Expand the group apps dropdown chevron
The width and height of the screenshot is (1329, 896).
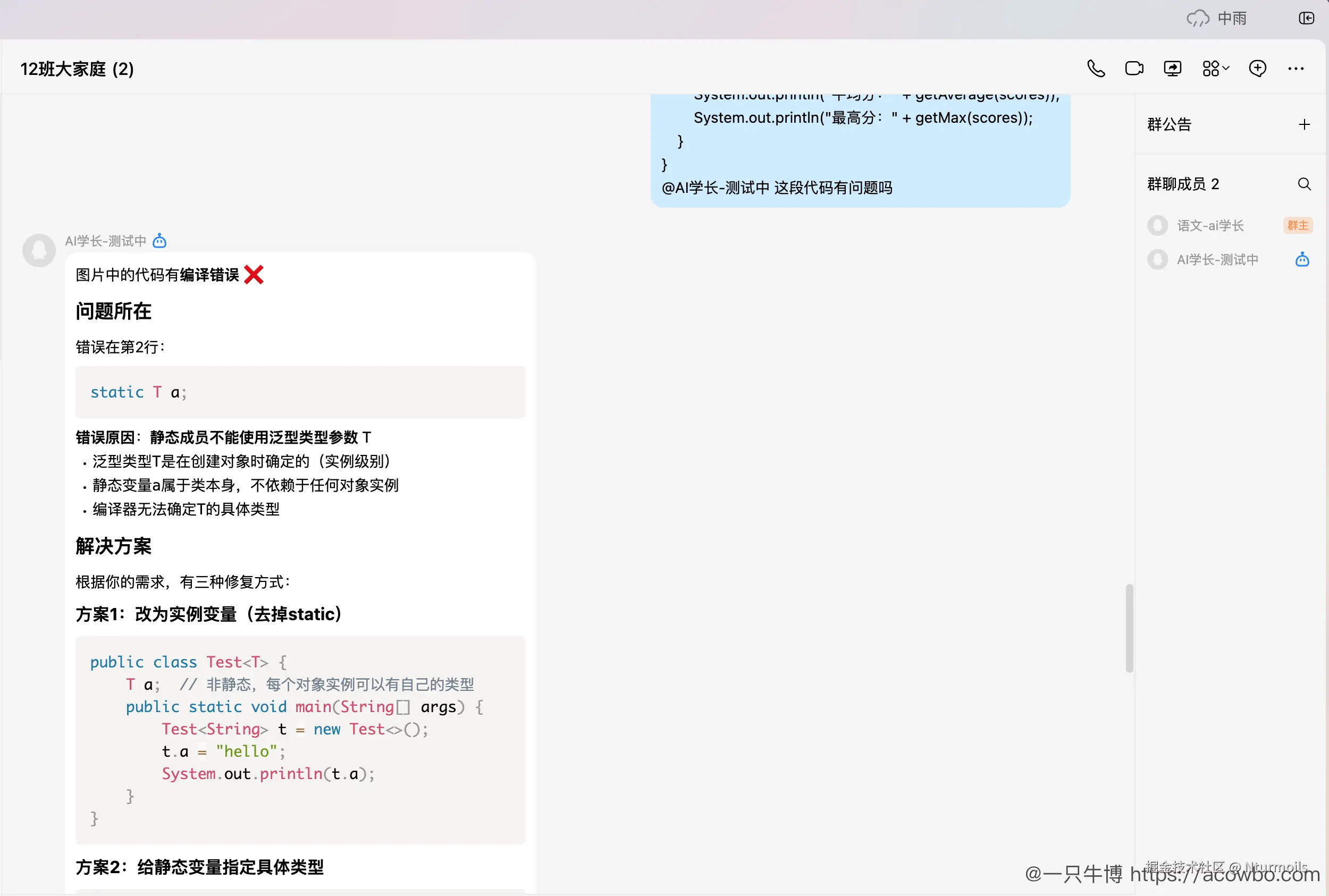tap(1226, 69)
